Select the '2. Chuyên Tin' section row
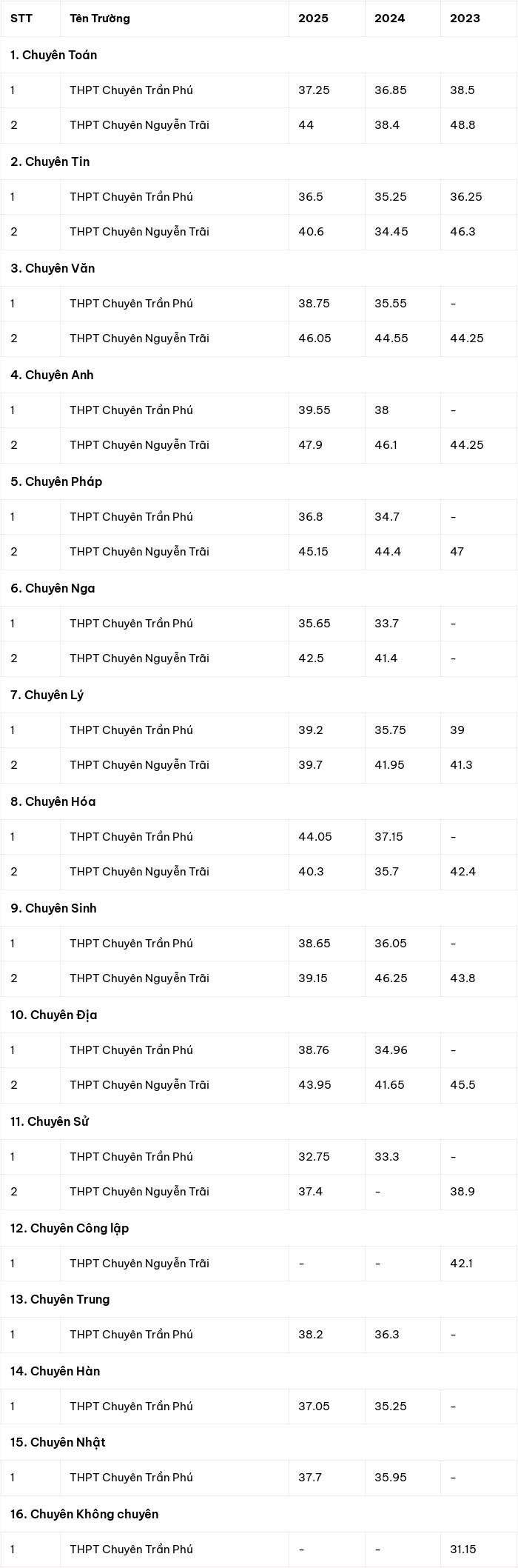 [259, 161]
